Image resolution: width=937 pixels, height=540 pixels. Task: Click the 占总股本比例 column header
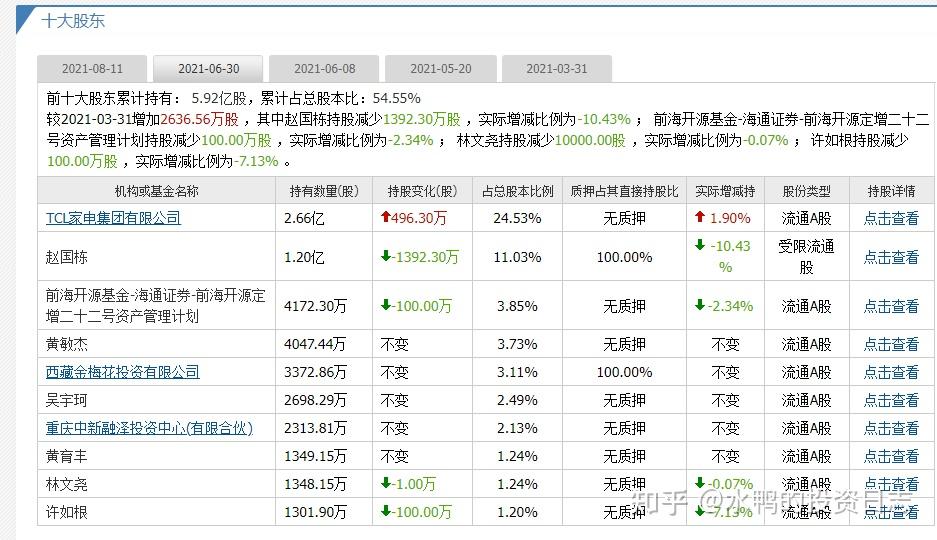(518, 191)
